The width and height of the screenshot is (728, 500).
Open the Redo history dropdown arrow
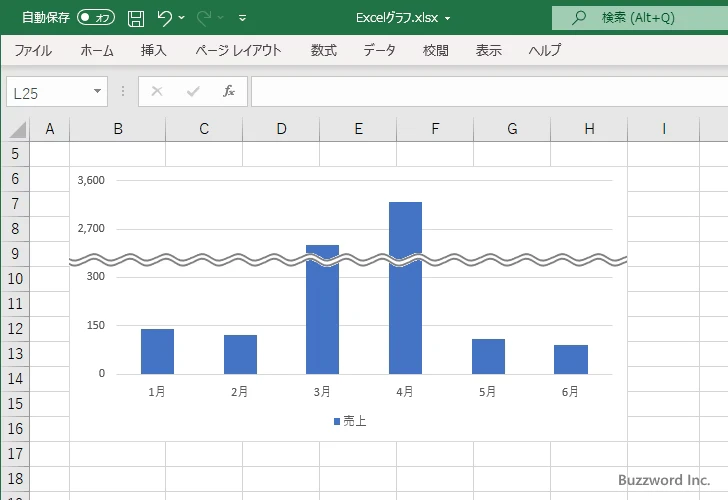tap(221, 18)
